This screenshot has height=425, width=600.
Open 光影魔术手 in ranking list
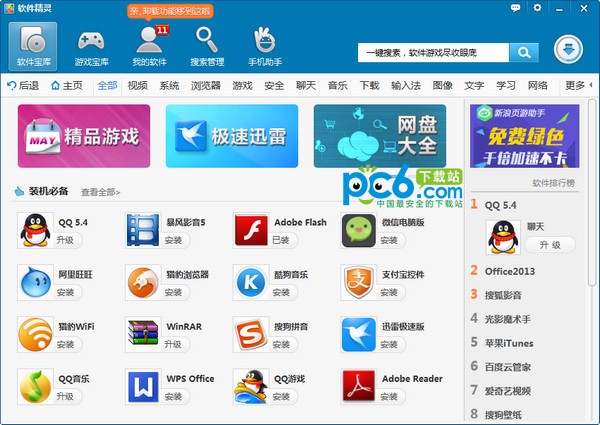pos(507,319)
